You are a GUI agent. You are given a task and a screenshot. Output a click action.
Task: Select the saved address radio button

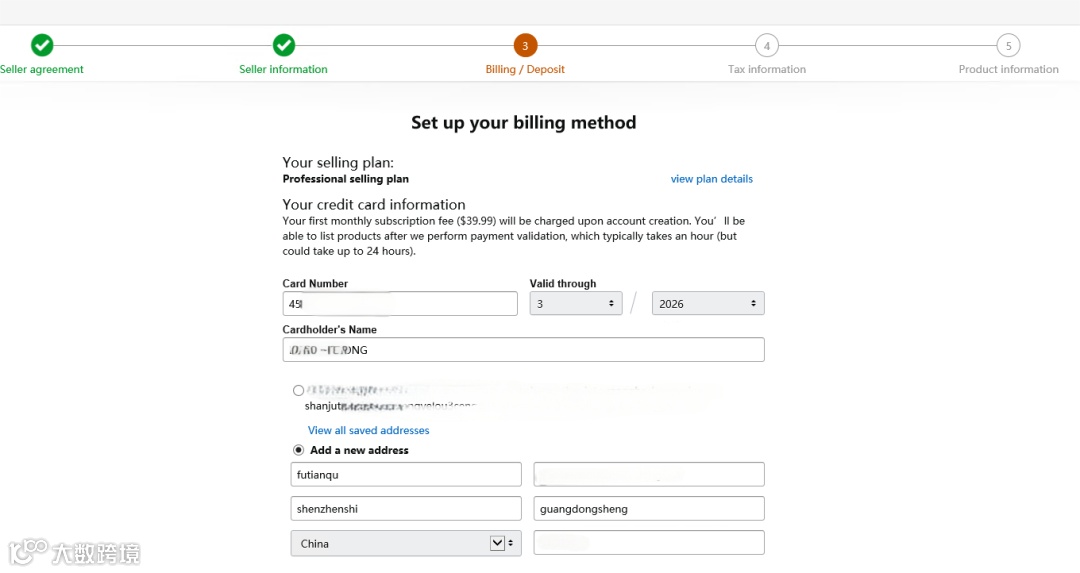(x=298, y=390)
